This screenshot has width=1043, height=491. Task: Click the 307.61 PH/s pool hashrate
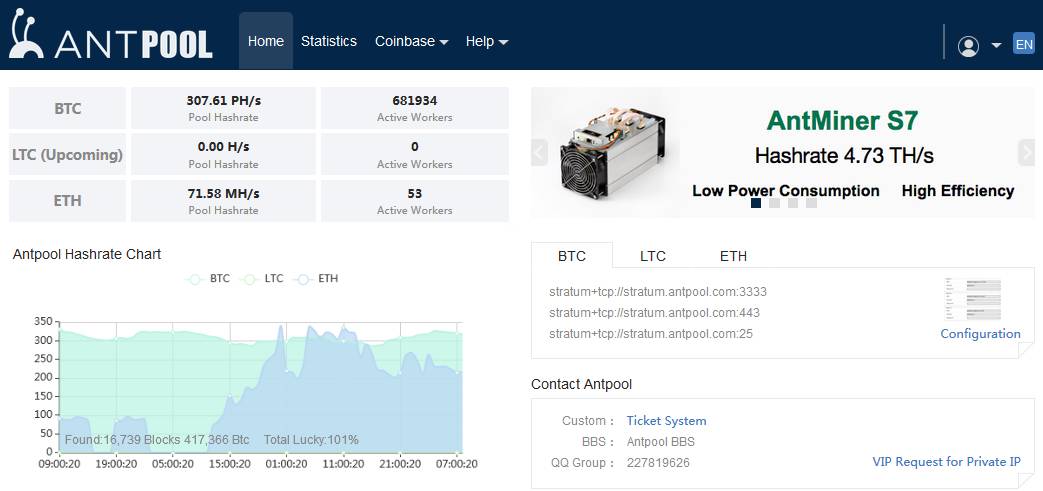224,101
